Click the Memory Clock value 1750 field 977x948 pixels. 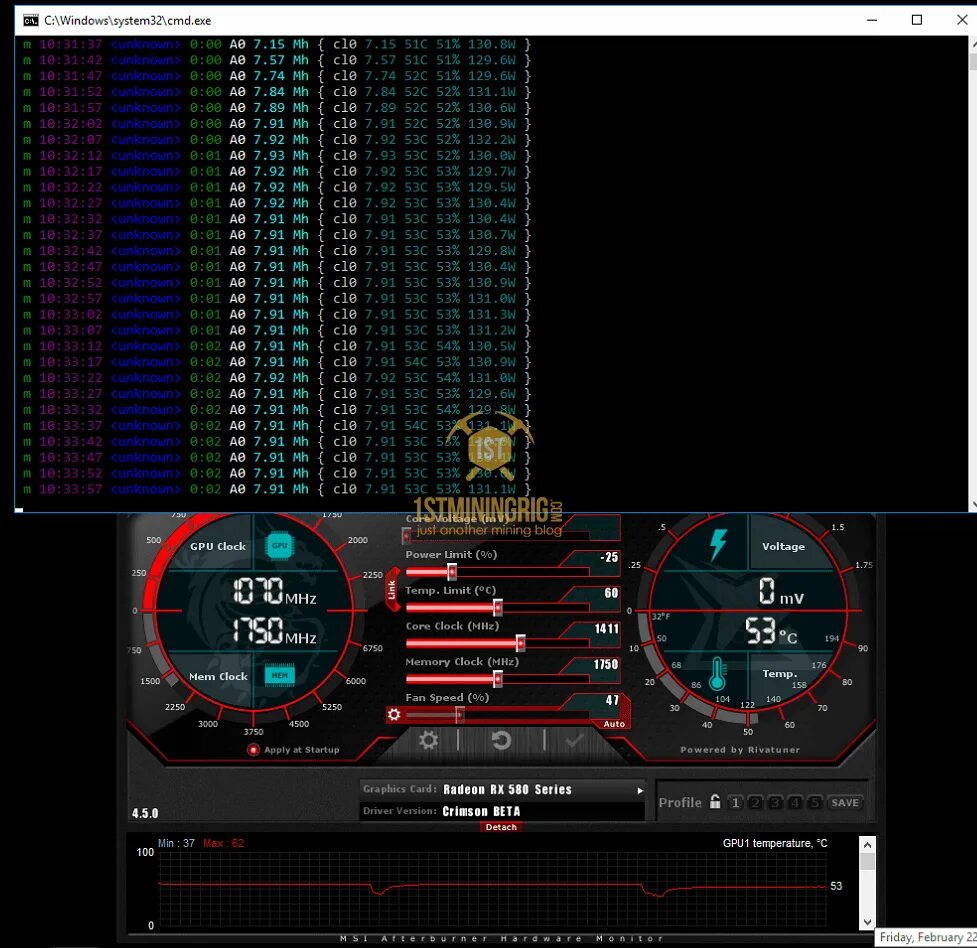pos(606,664)
